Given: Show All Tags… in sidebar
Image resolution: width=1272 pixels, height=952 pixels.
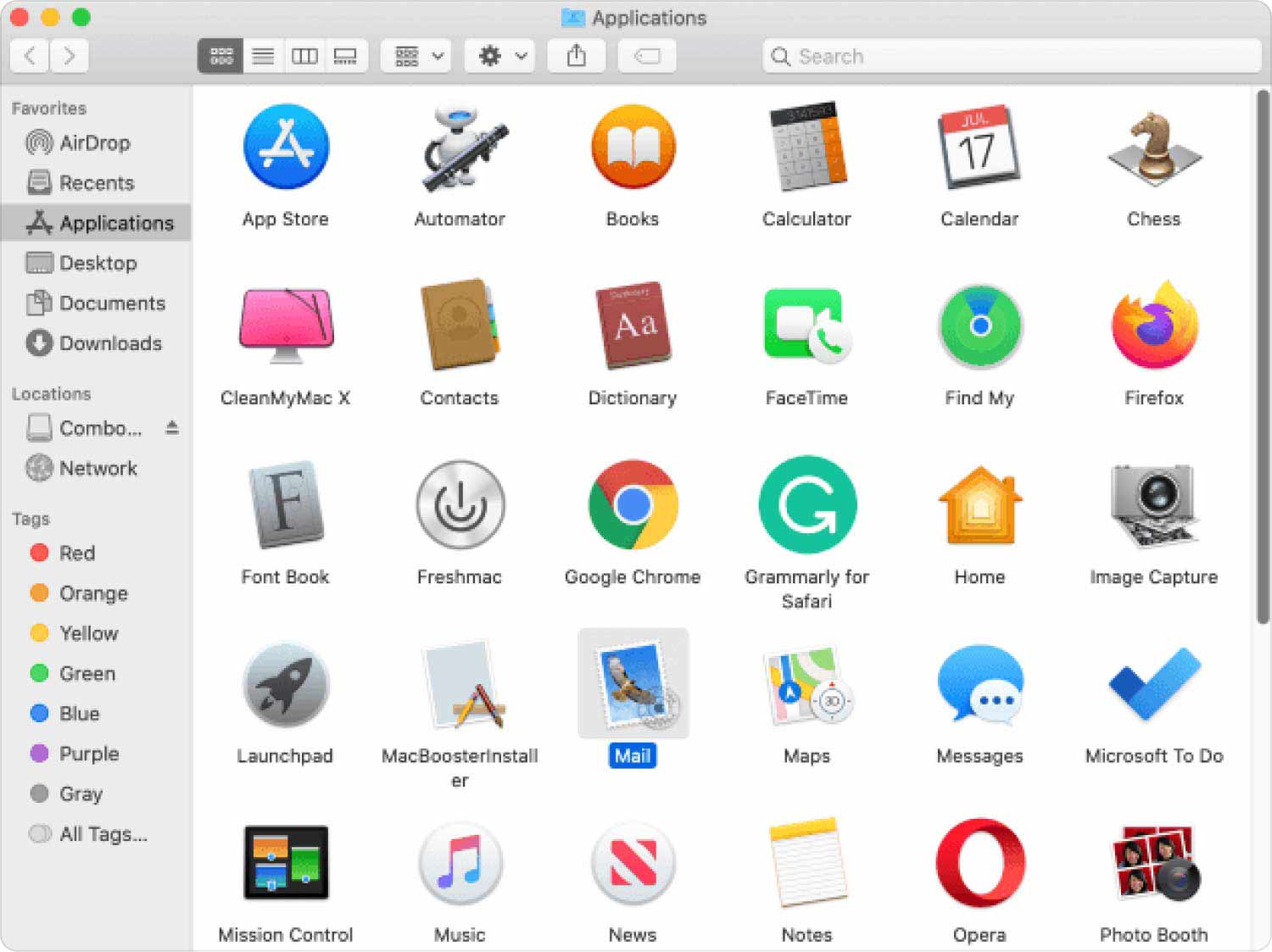Looking at the screenshot, I should click(x=96, y=834).
